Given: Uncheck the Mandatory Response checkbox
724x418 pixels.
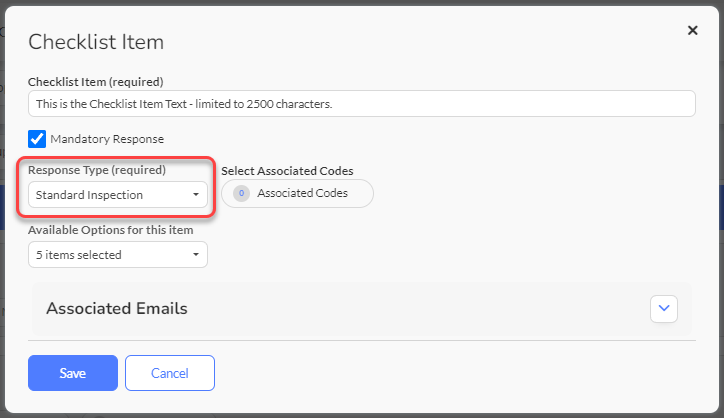Looking at the screenshot, I should pos(37,139).
